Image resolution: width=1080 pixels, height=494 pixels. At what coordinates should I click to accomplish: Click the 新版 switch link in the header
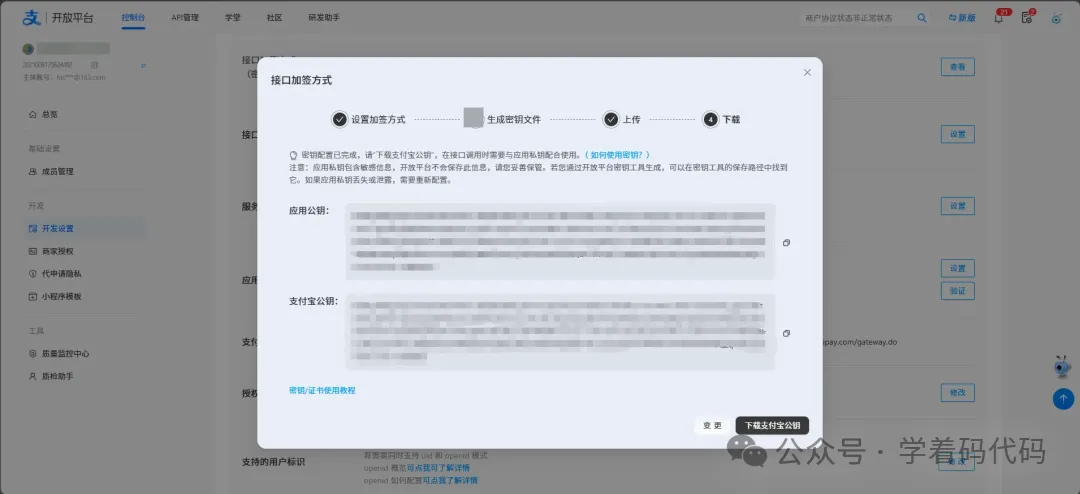962,18
